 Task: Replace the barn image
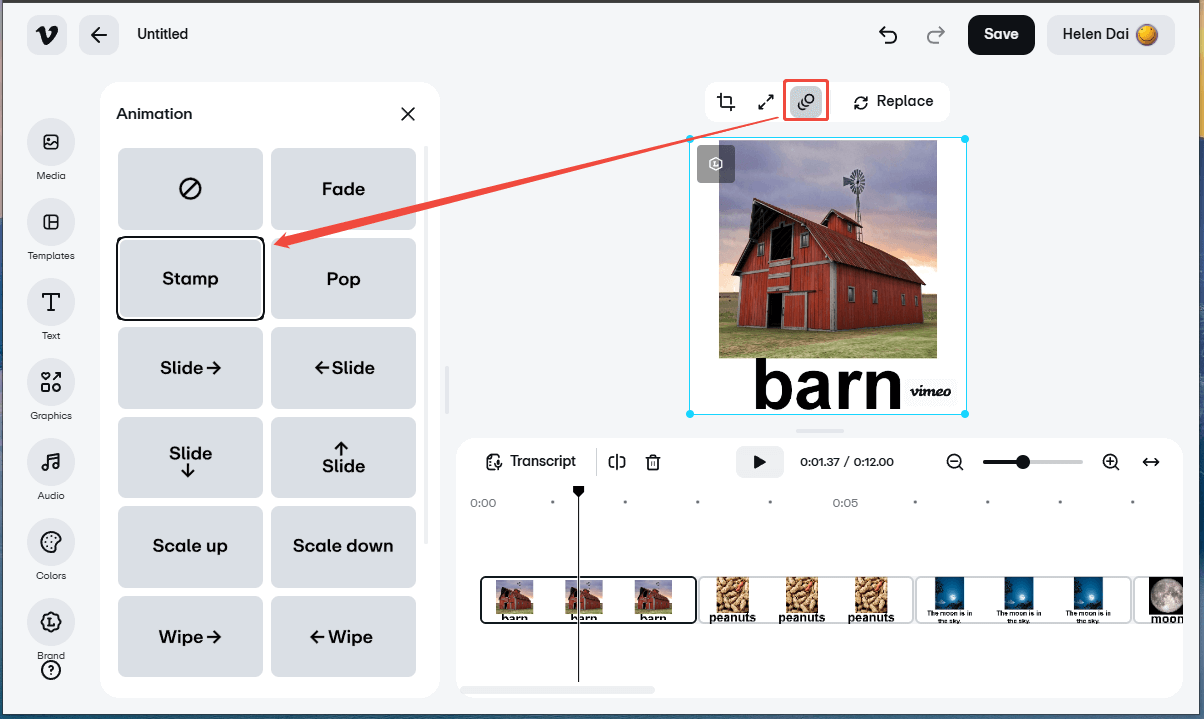[x=893, y=101]
